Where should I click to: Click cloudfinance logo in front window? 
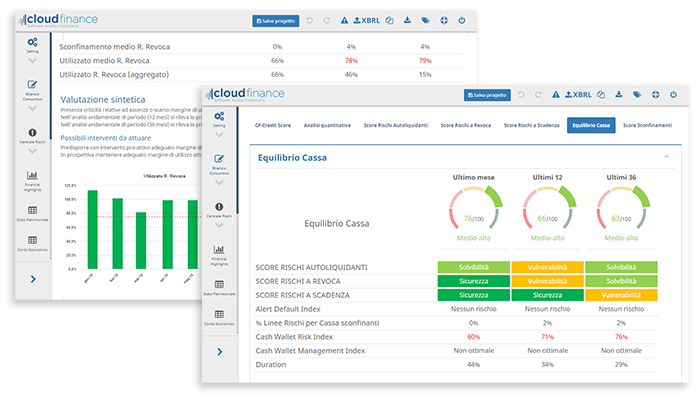click(x=245, y=94)
